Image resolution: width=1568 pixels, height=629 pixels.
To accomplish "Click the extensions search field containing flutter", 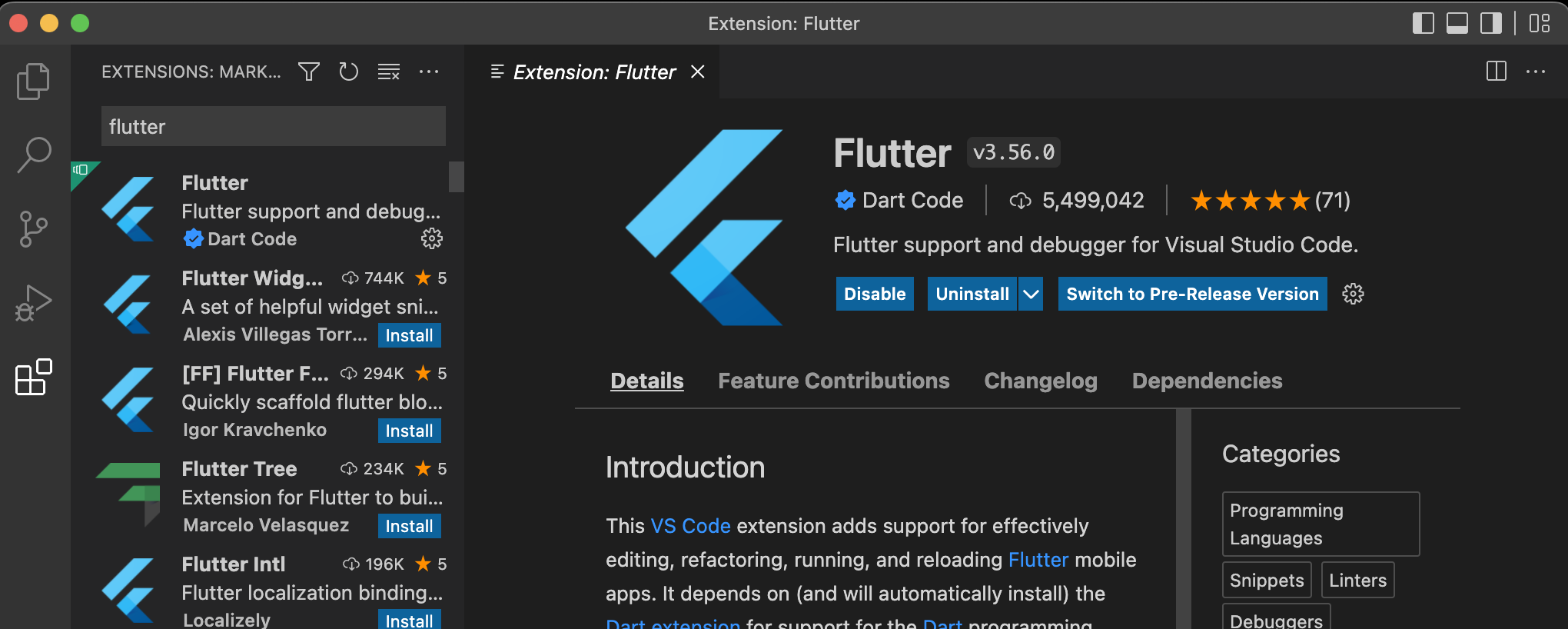I will pyautogui.click(x=274, y=126).
